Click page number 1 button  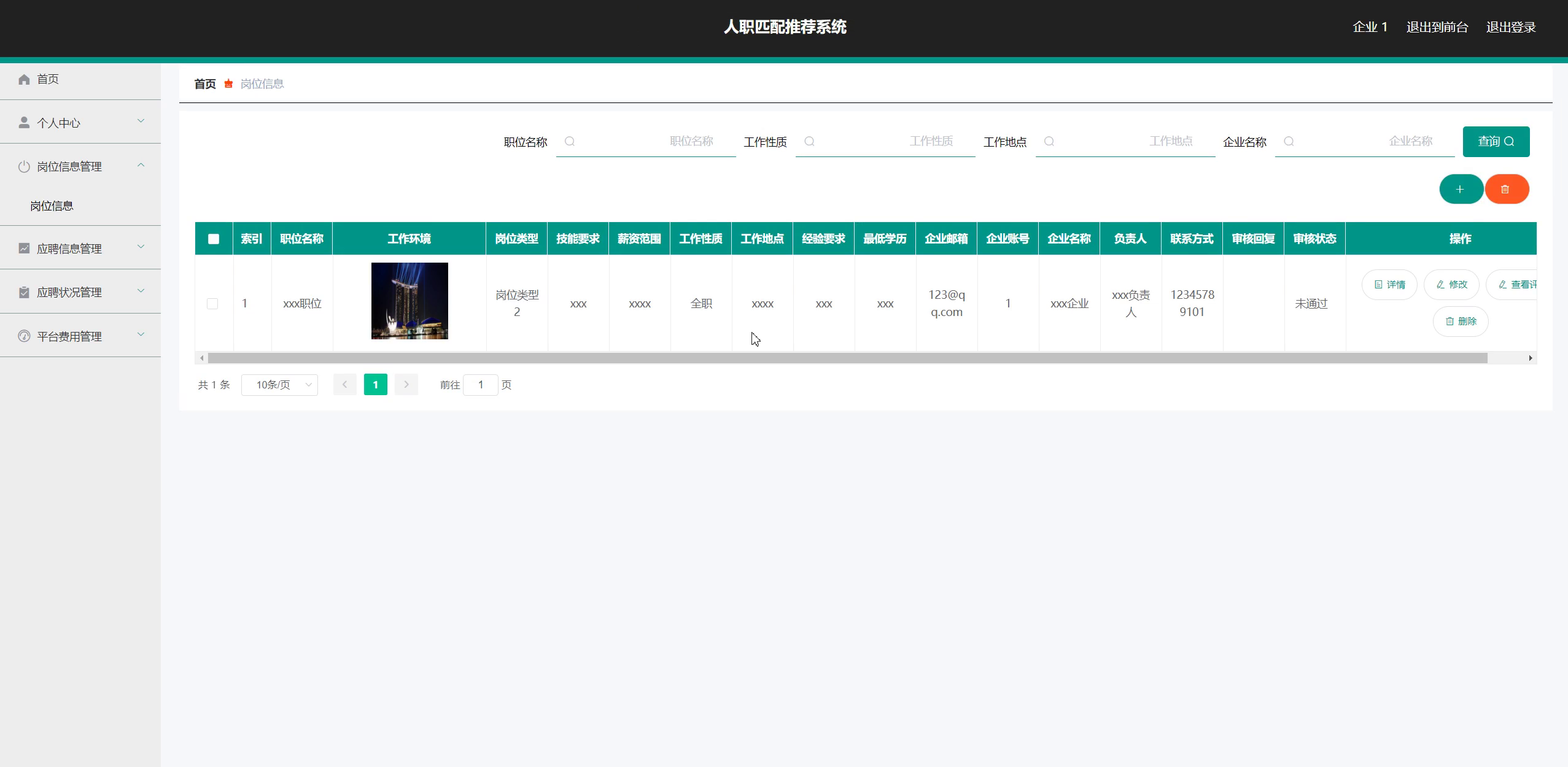[376, 385]
